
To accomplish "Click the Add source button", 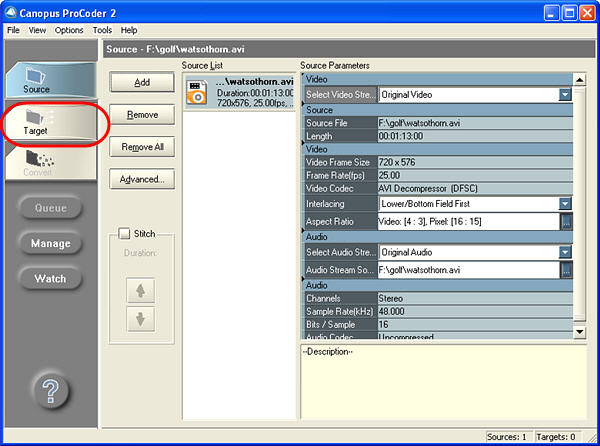I will click(142, 82).
